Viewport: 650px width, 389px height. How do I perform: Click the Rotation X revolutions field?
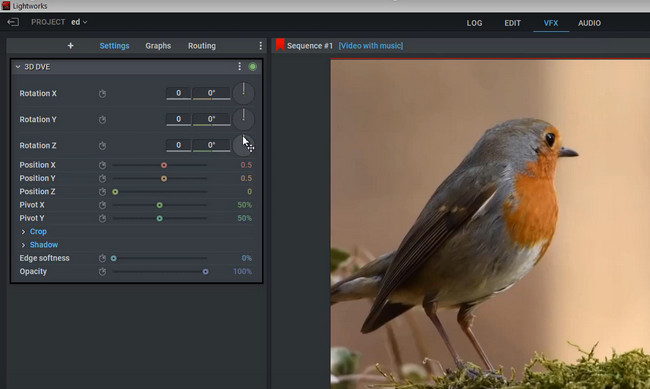(178, 93)
